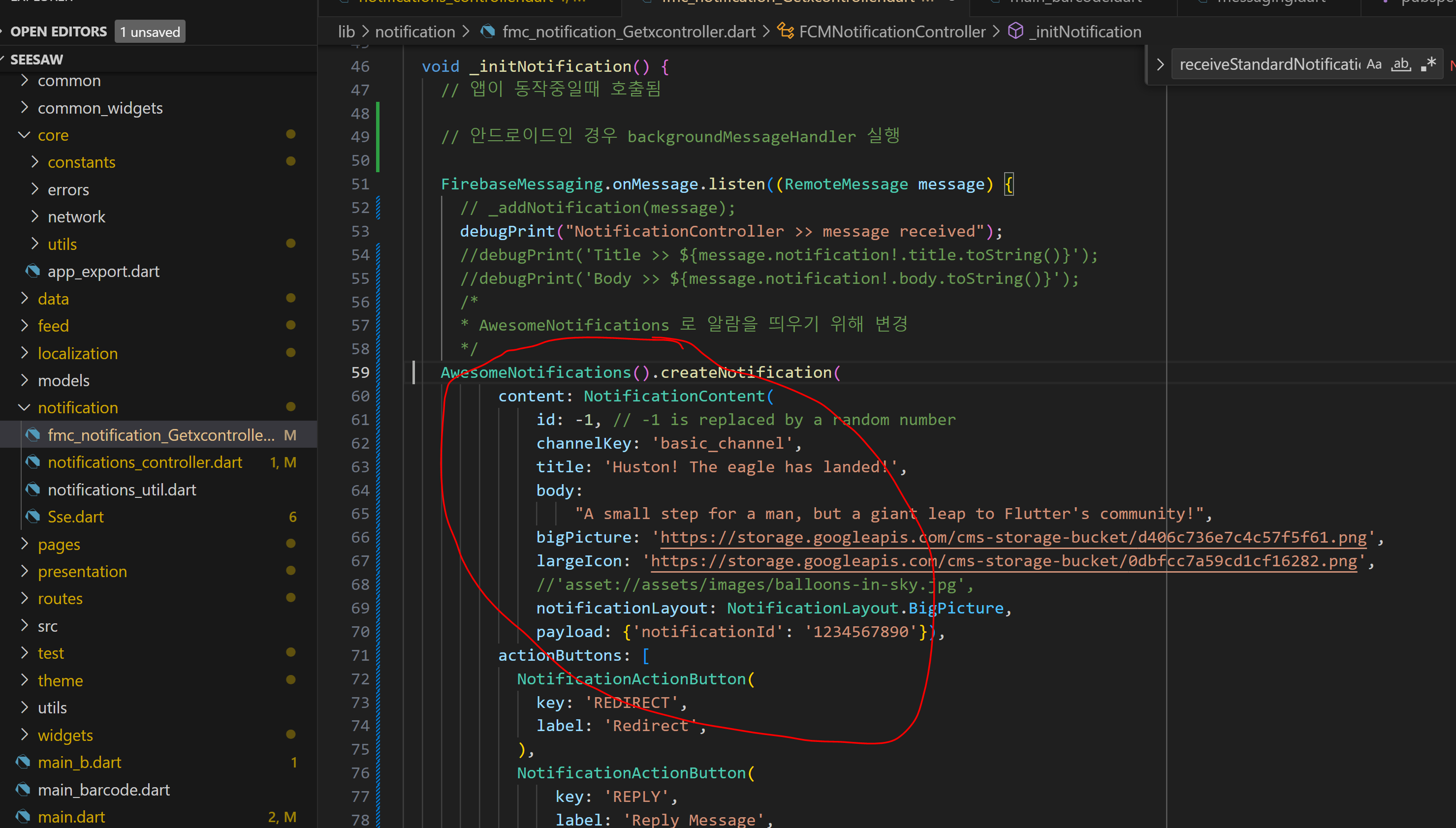The width and height of the screenshot is (1456, 828).
Task: Click Dart icon beside main_barcode.dart
Action: click(x=23, y=790)
